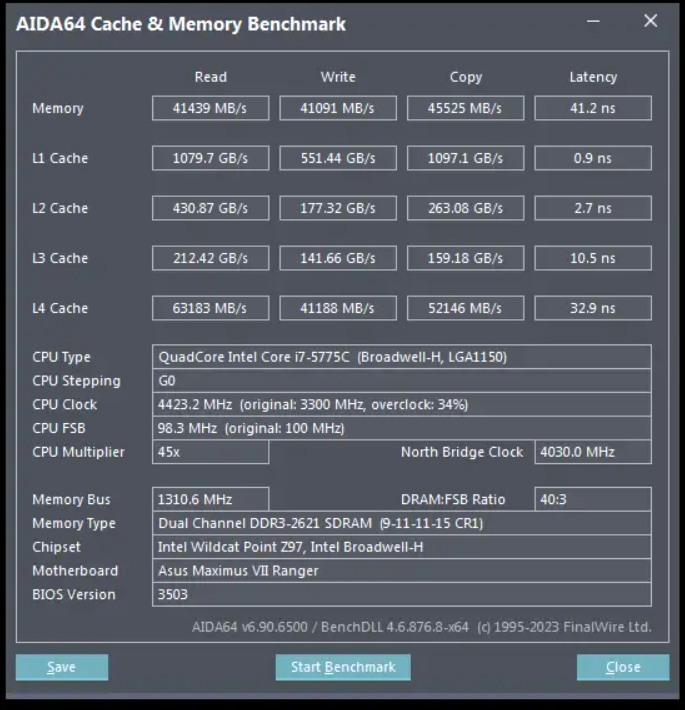The height and width of the screenshot is (710, 685).
Task: Select L2 Cache copy 263.08 GB/s
Action: (465, 208)
